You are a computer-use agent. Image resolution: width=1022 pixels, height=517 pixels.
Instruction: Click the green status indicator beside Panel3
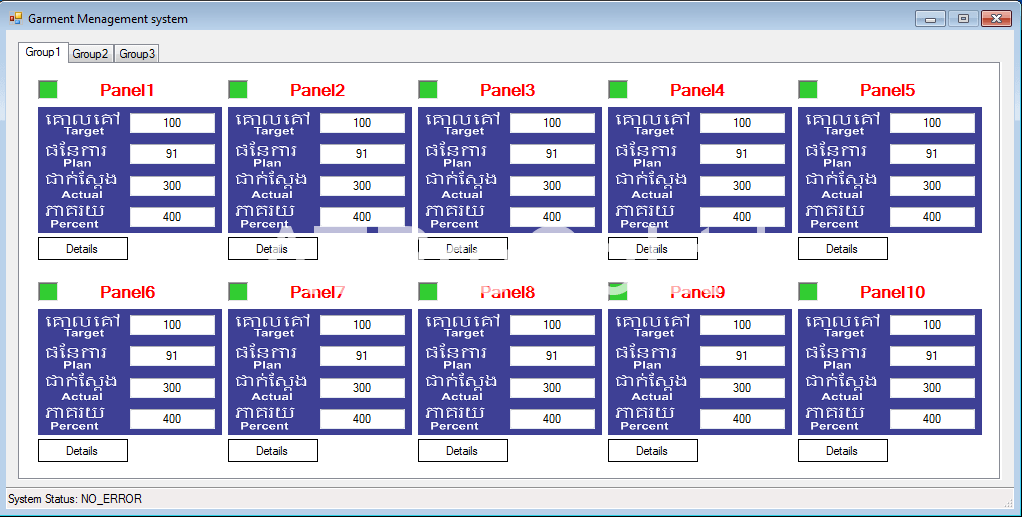point(428,89)
